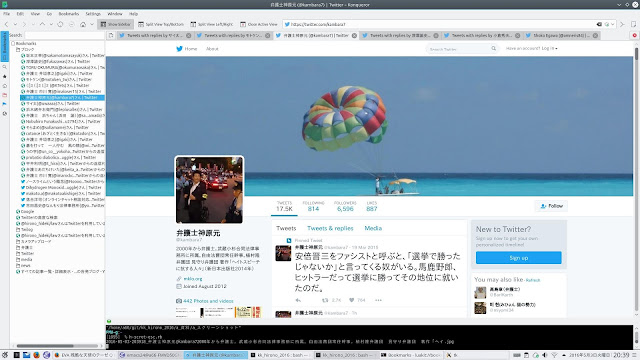Toggle the Show Sidebar button
The height and width of the screenshot is (360, 640).
[x=116, y=24]
